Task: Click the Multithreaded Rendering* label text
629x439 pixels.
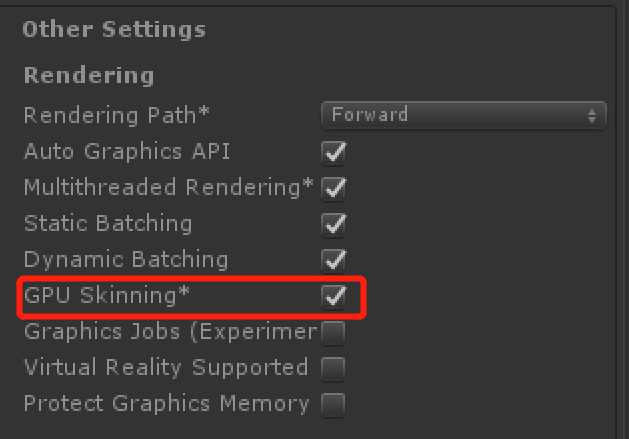Action: click(168, 187)
